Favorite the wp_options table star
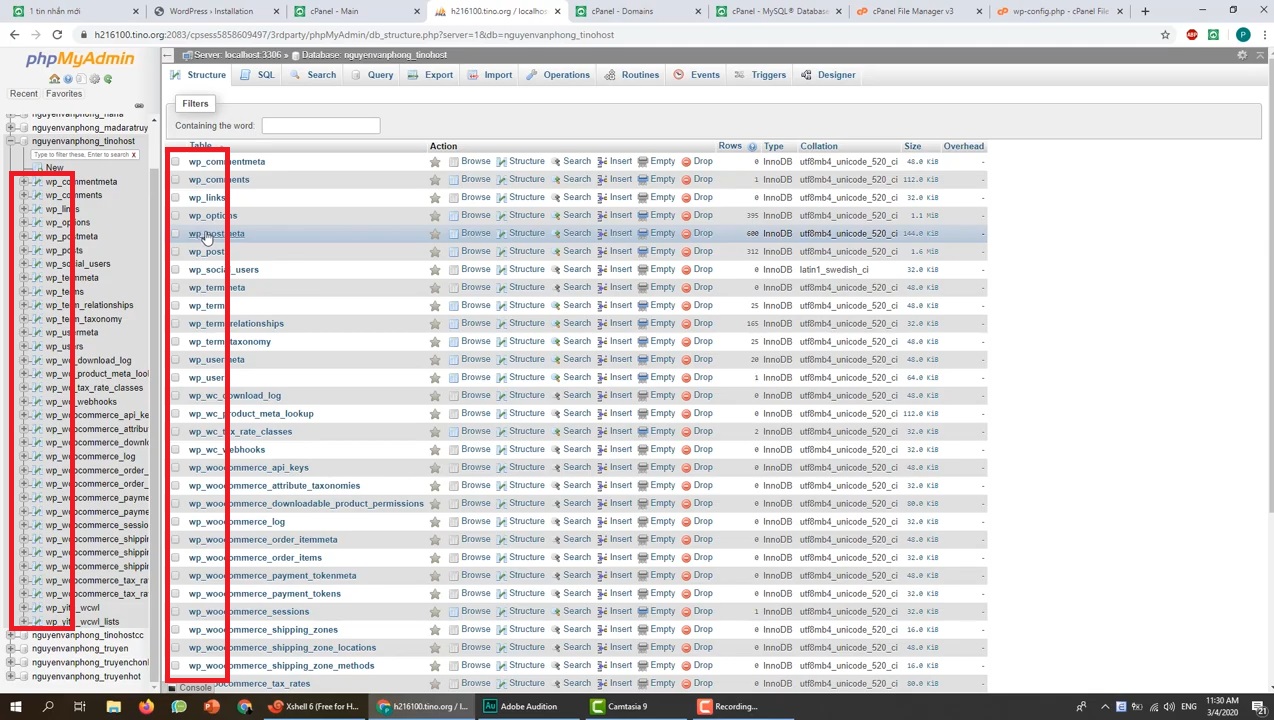 click(435, 216)
